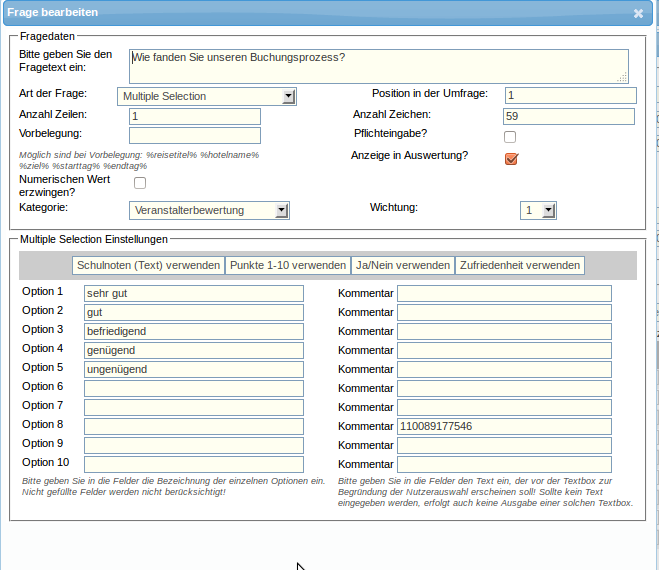Click the Option 8 Kommentar field
This screenshot has height=570, width=659.
[504, 426]
